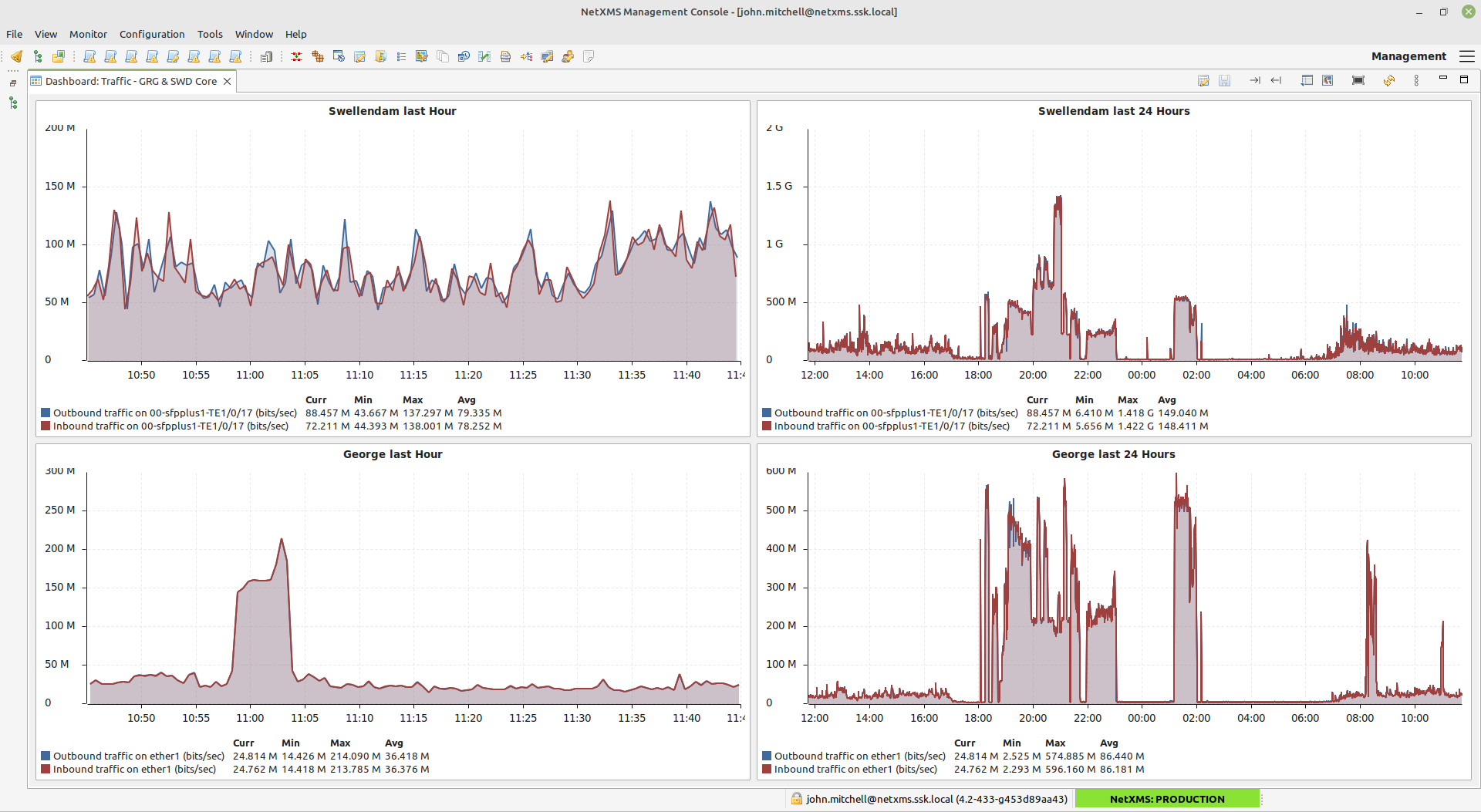This screenshot has width=1481, height=812.
Task: Open the Management hamburger menu
Action: click(x=1467, y=56)
